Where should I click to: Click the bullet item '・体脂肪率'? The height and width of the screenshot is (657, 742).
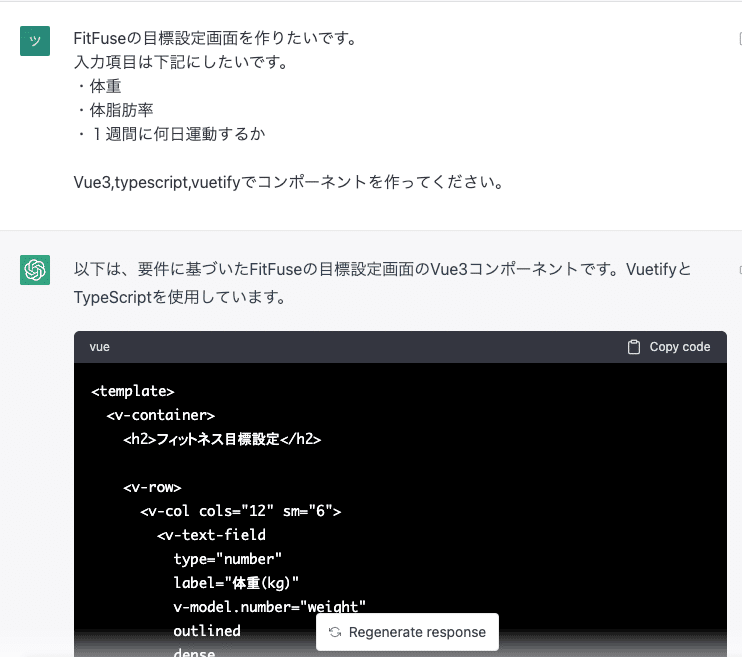(x=114, y=110)
